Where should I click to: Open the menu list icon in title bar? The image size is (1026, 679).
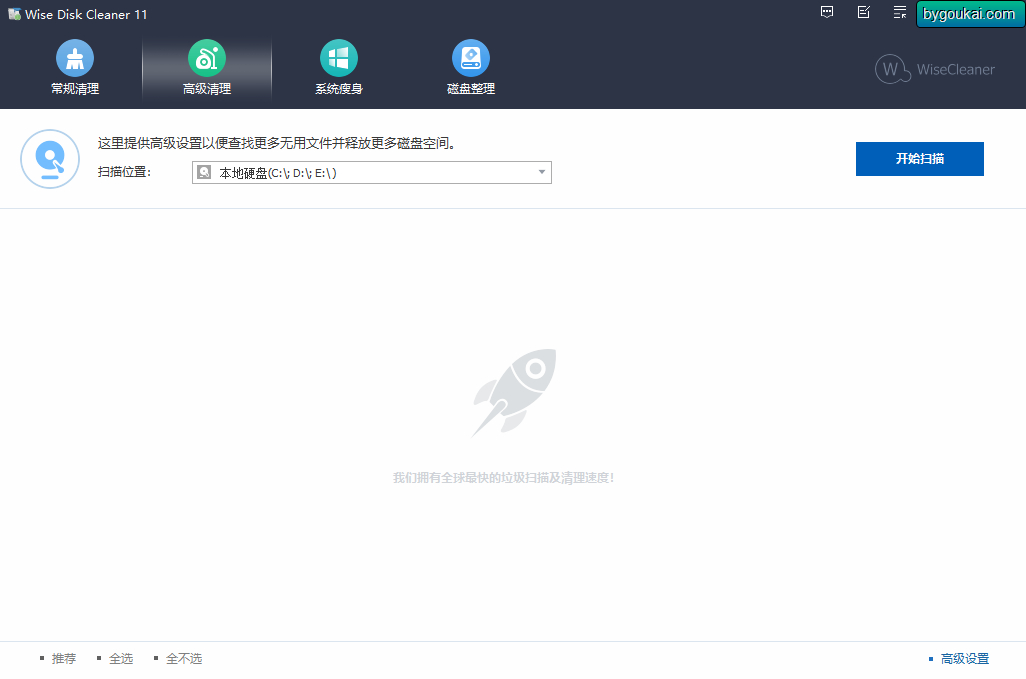[x=900, y=12]
